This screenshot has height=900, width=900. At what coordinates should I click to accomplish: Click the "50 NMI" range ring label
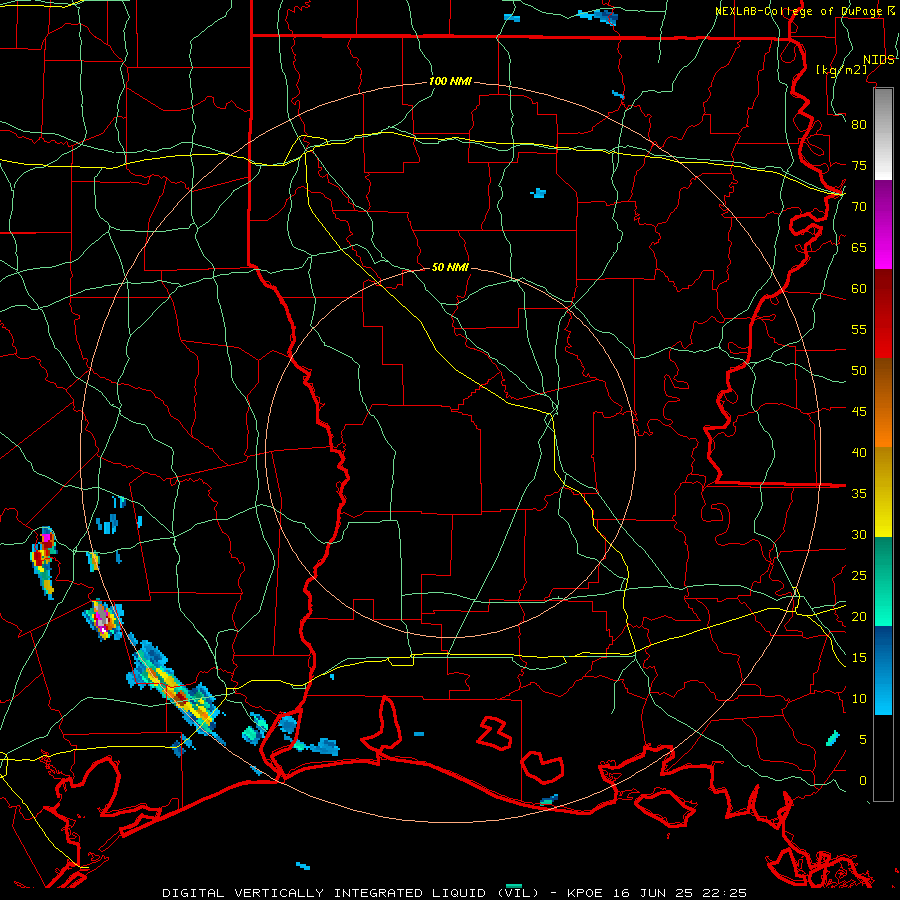coord(450,267)
